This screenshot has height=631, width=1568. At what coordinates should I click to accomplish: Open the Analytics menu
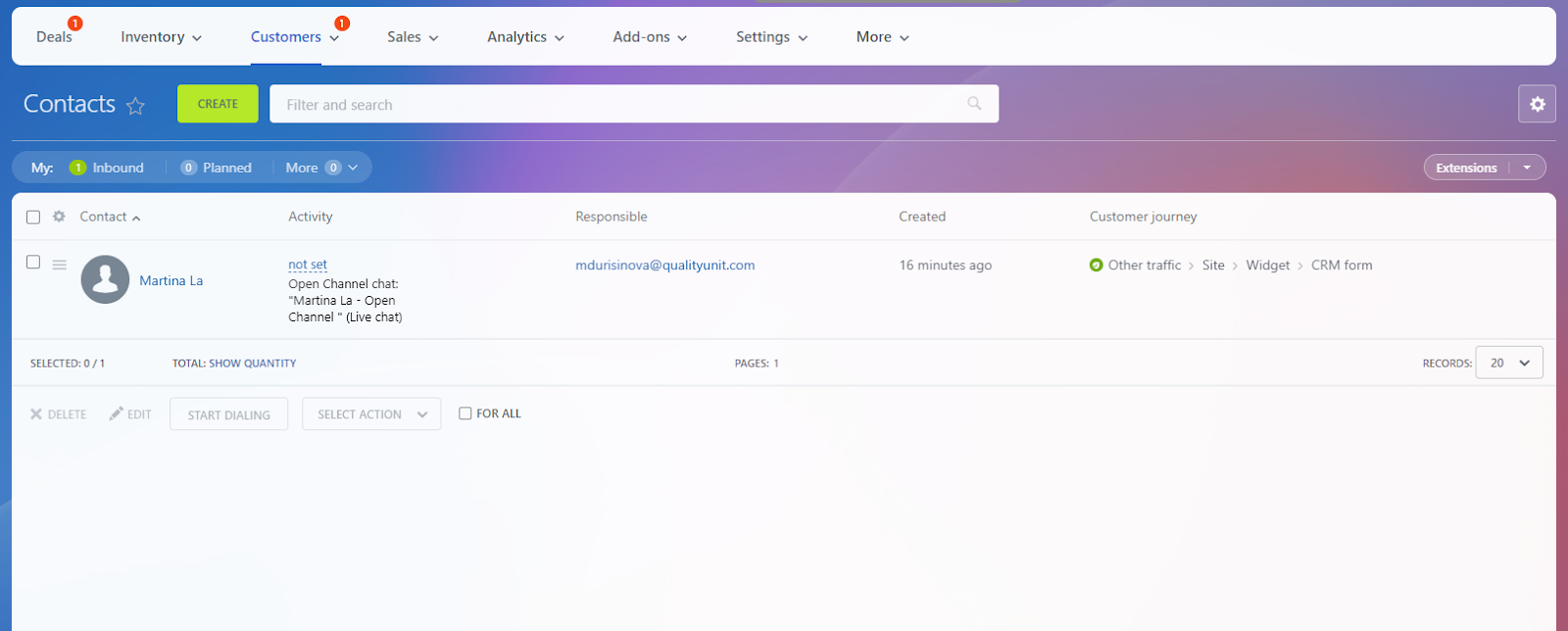[525, 37]
